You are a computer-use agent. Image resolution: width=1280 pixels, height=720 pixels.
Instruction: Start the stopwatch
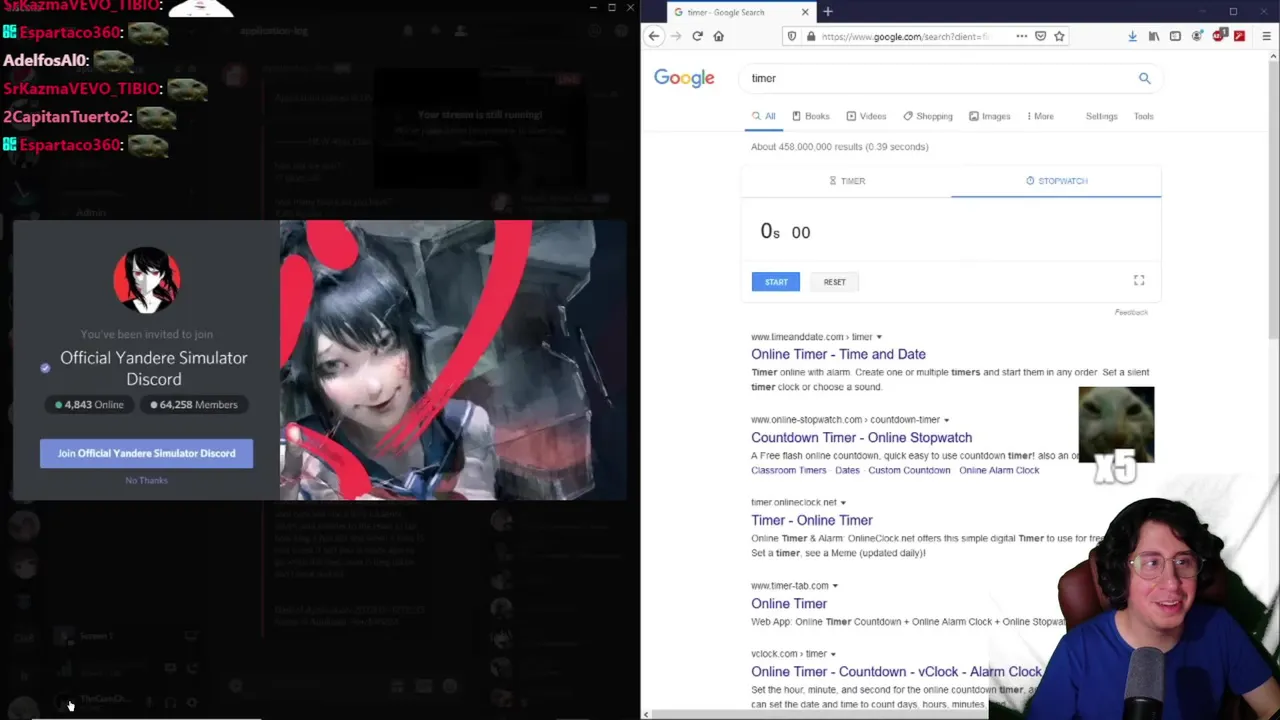click(x=776, y=282)
